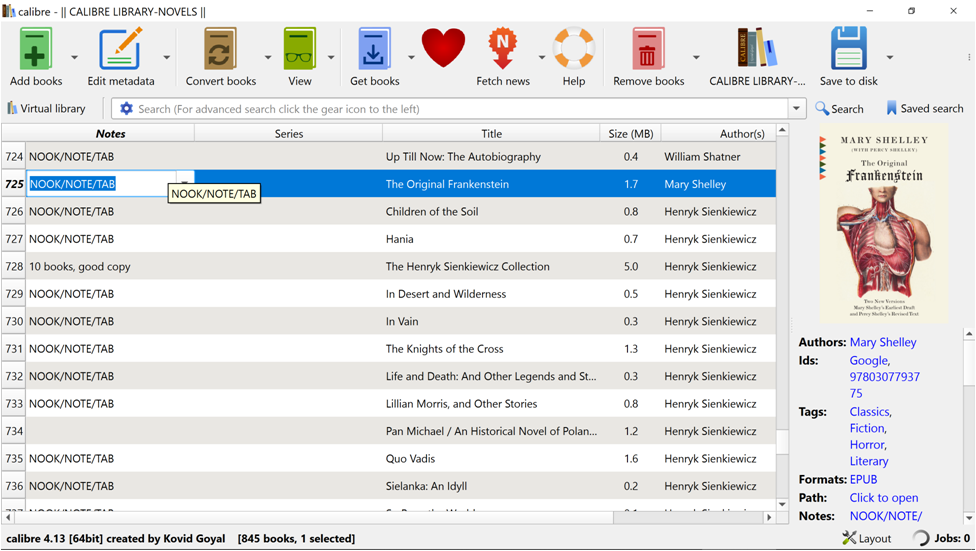Click the 'Click to open' path link

(x=884, y=497)
